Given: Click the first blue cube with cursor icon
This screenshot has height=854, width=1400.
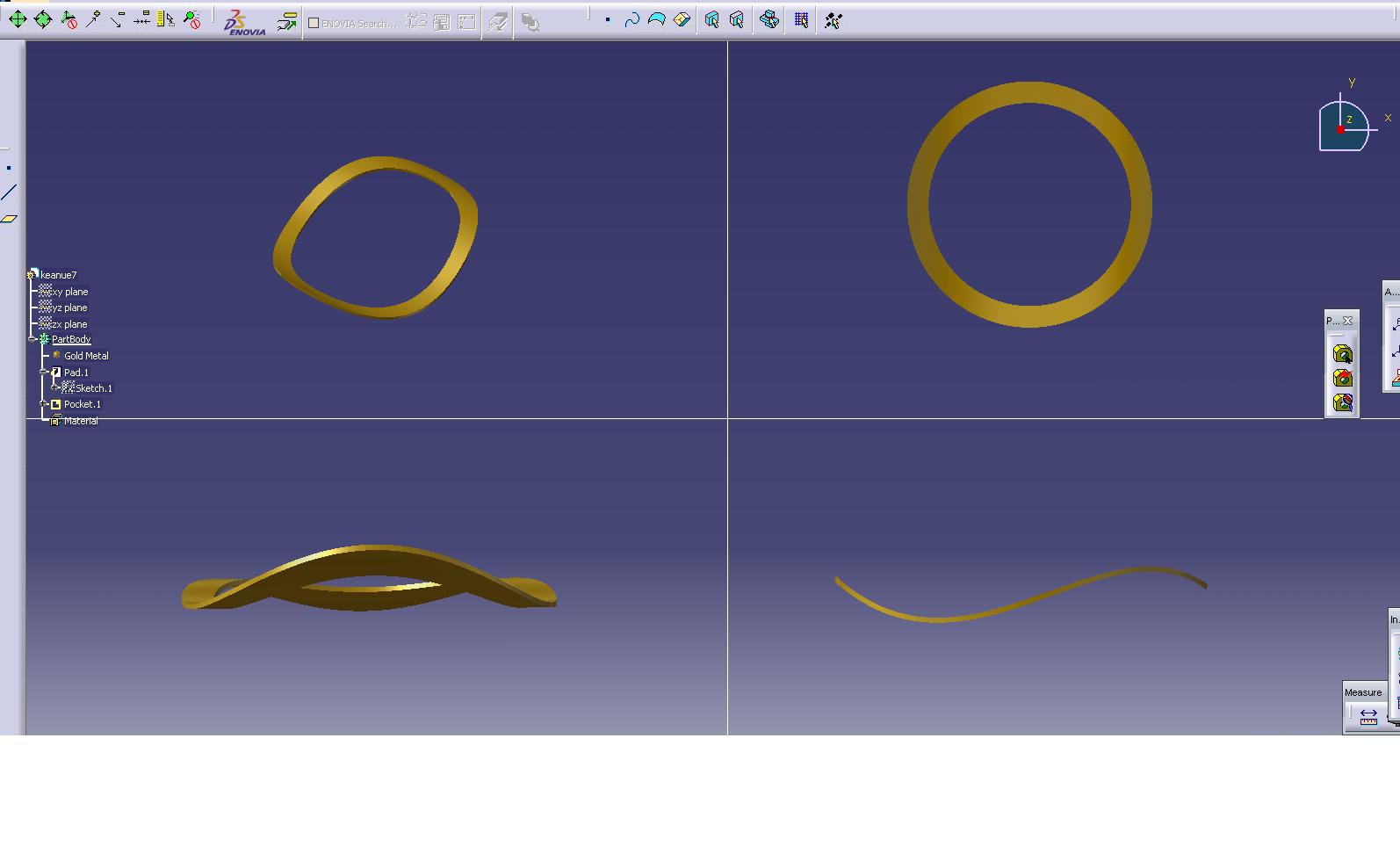Looking at the screenshot, I should 712,19.
